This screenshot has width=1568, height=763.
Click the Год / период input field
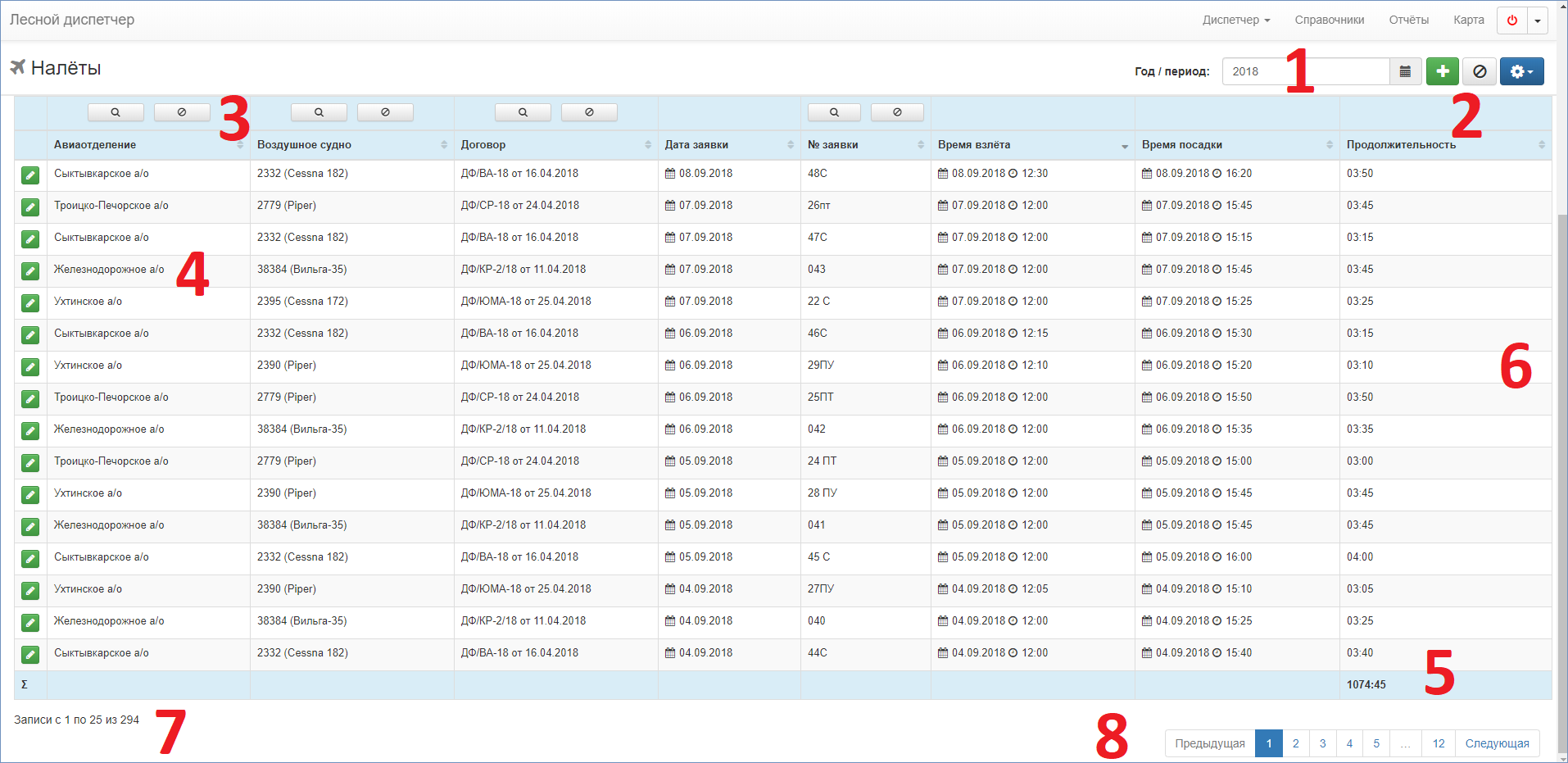click(1306, 71)
